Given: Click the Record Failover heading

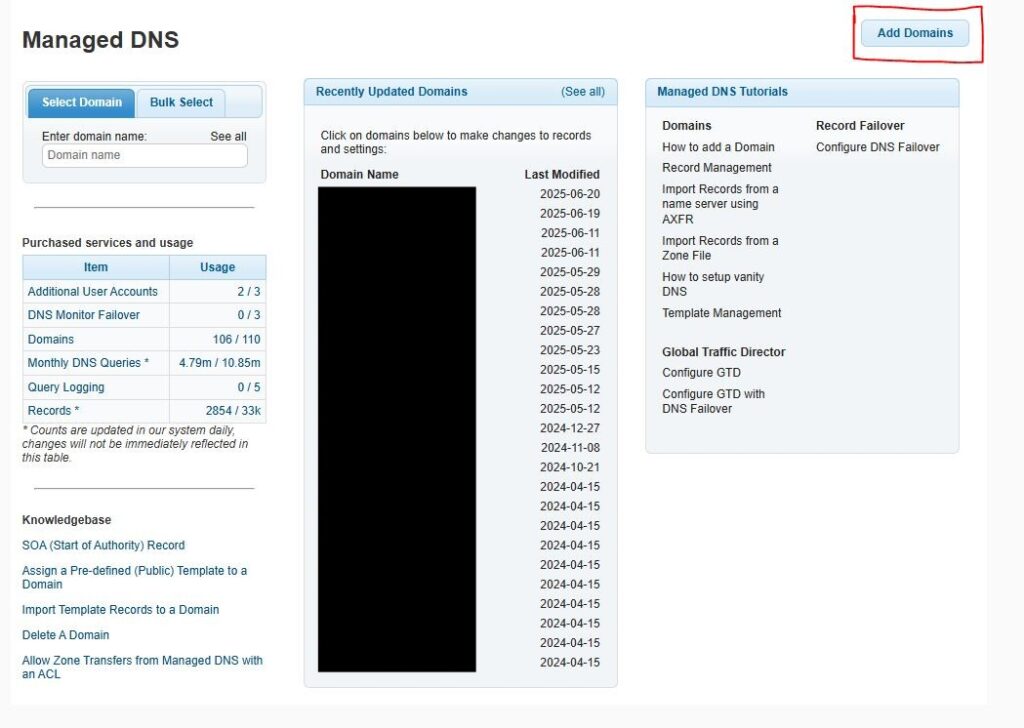Looking at the screenshot, I should point(859,125).
